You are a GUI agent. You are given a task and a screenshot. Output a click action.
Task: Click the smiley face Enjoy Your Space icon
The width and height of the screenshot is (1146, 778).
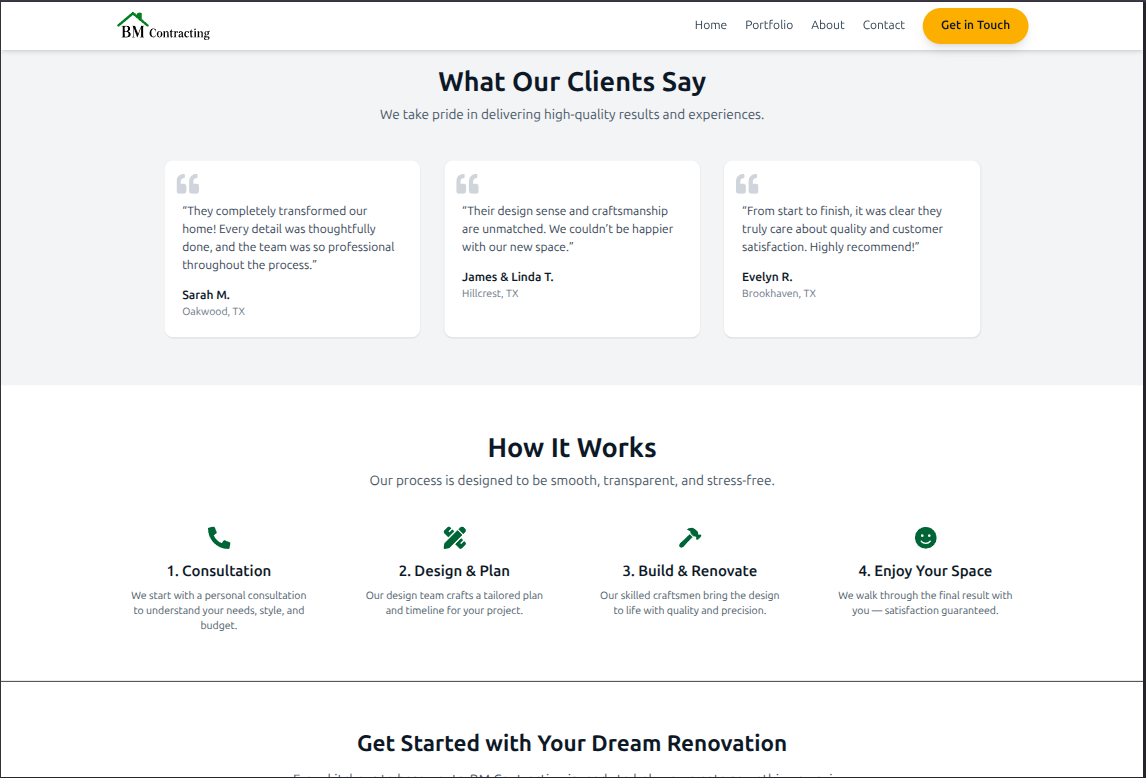[925, 538]
